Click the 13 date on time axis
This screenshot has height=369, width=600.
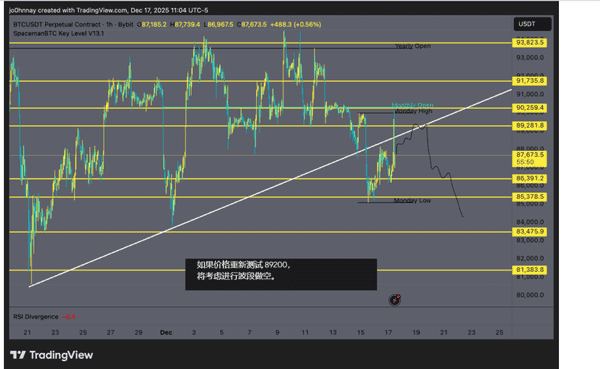[333, 333]
